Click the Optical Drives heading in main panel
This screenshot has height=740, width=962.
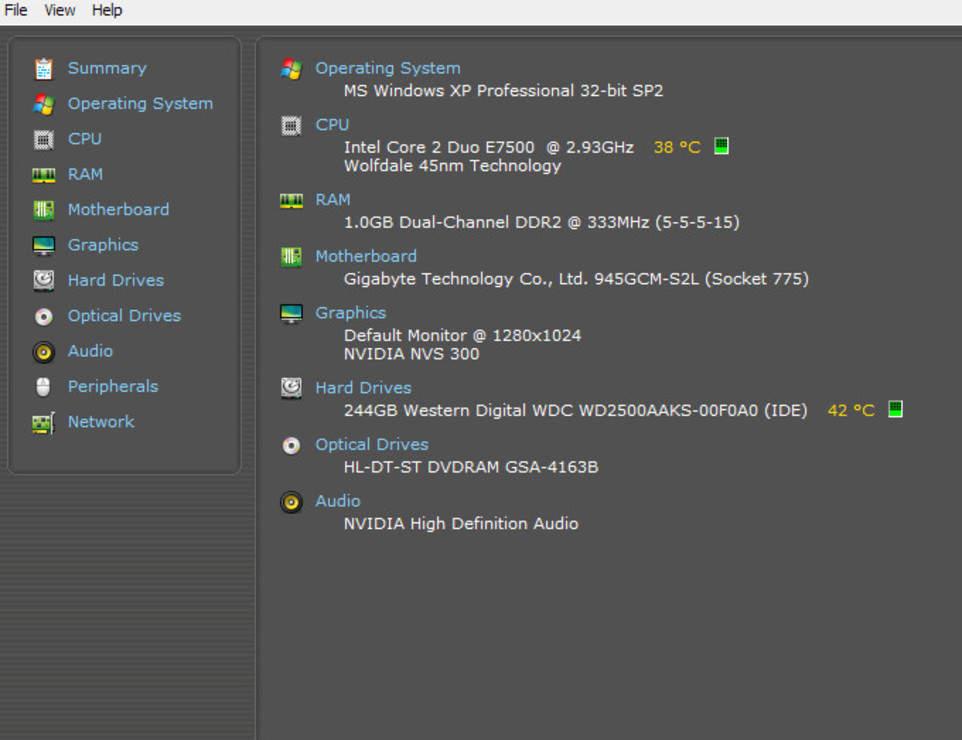click(372, 444)
